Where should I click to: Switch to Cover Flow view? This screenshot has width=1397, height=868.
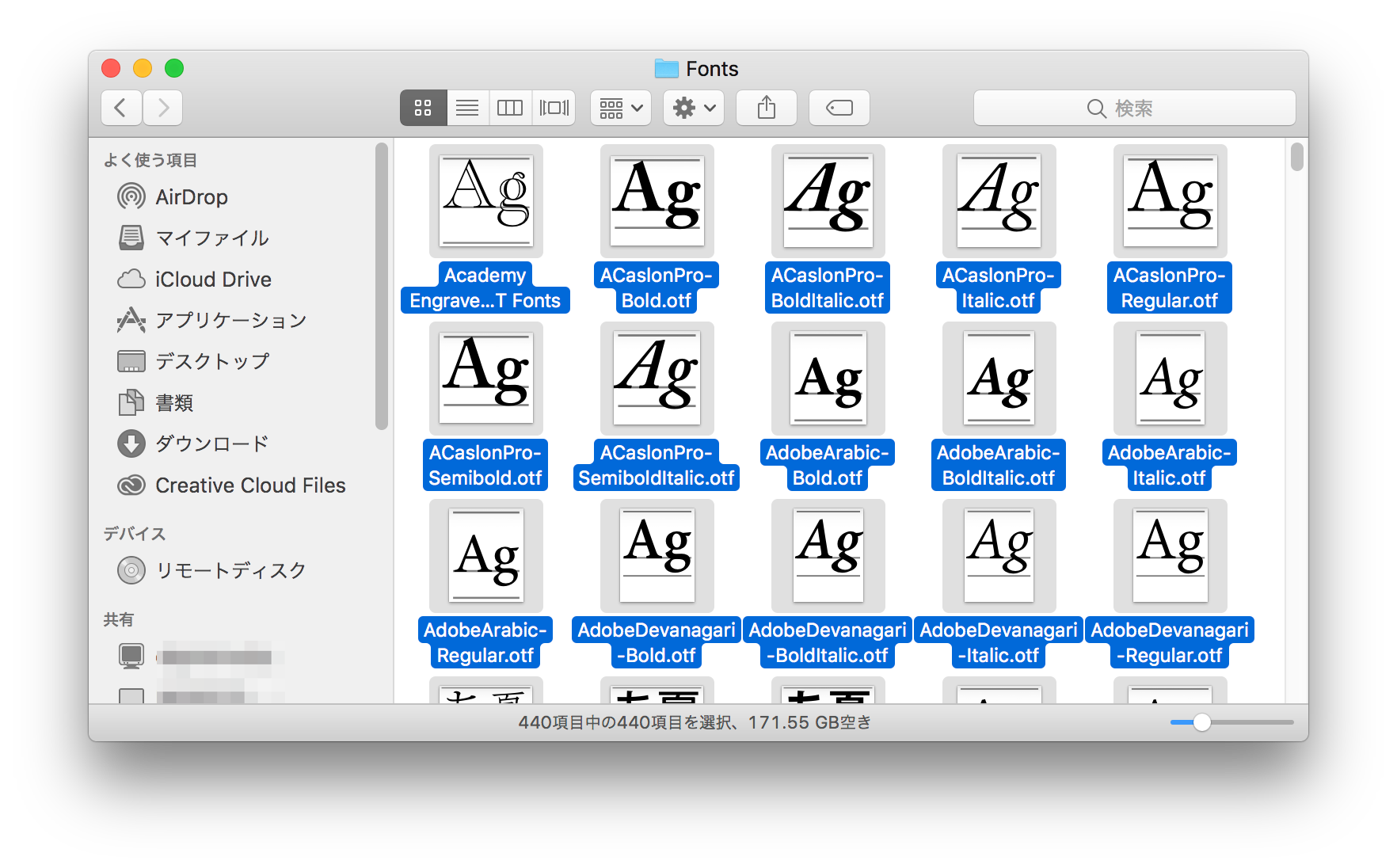tap(554, 108)
